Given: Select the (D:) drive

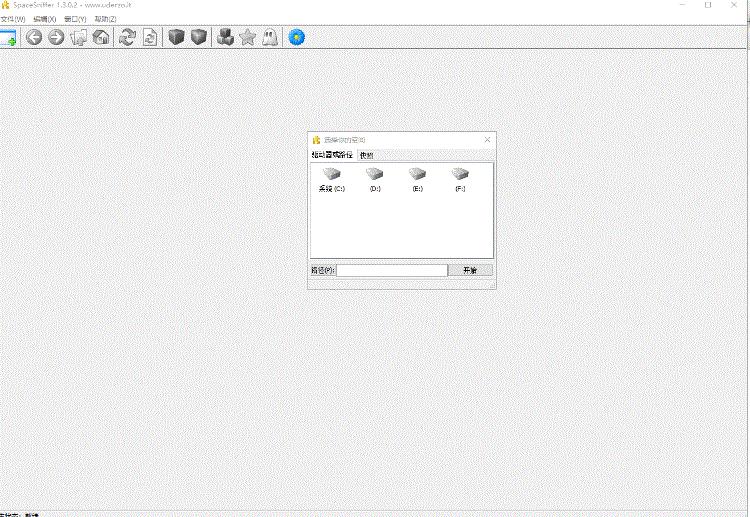Looking at the screenshot, I should 375,180.
